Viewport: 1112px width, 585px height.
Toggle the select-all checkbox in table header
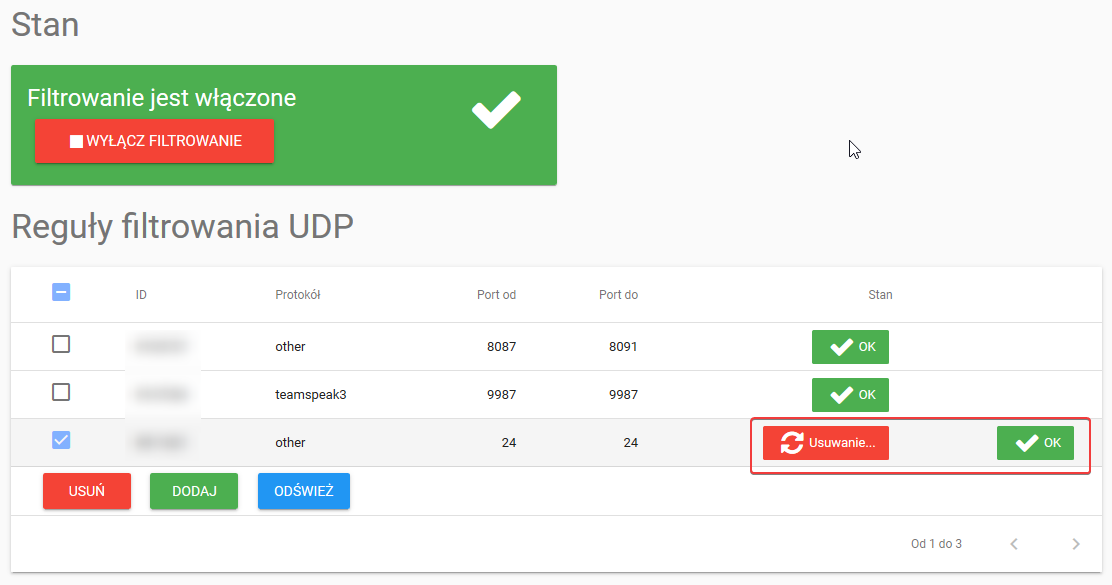(x=61, y=292)
